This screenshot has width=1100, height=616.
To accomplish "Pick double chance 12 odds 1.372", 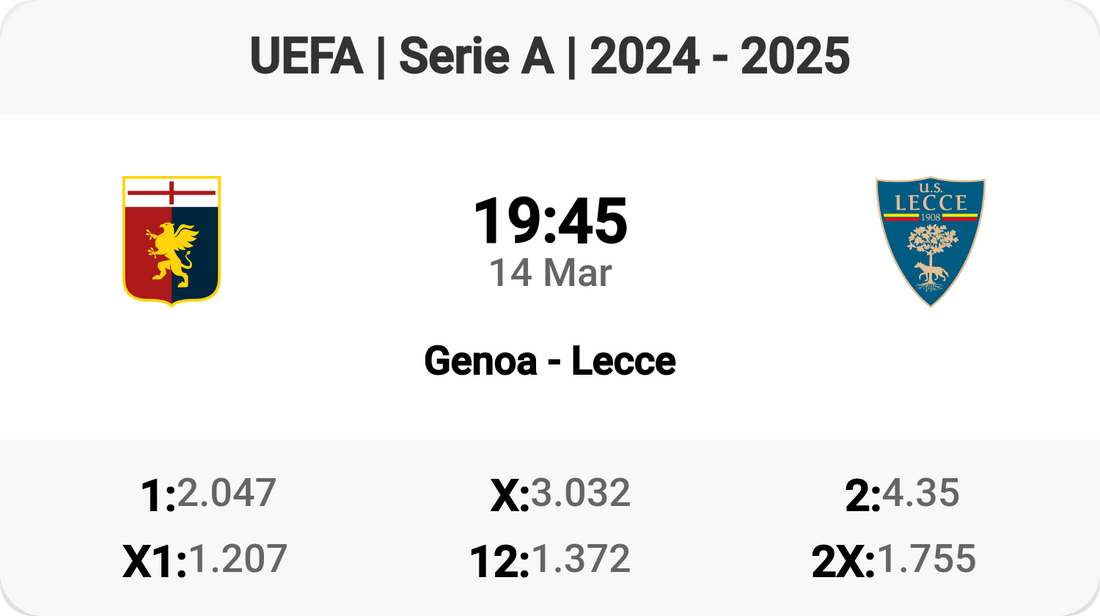I will coord(581,559).
